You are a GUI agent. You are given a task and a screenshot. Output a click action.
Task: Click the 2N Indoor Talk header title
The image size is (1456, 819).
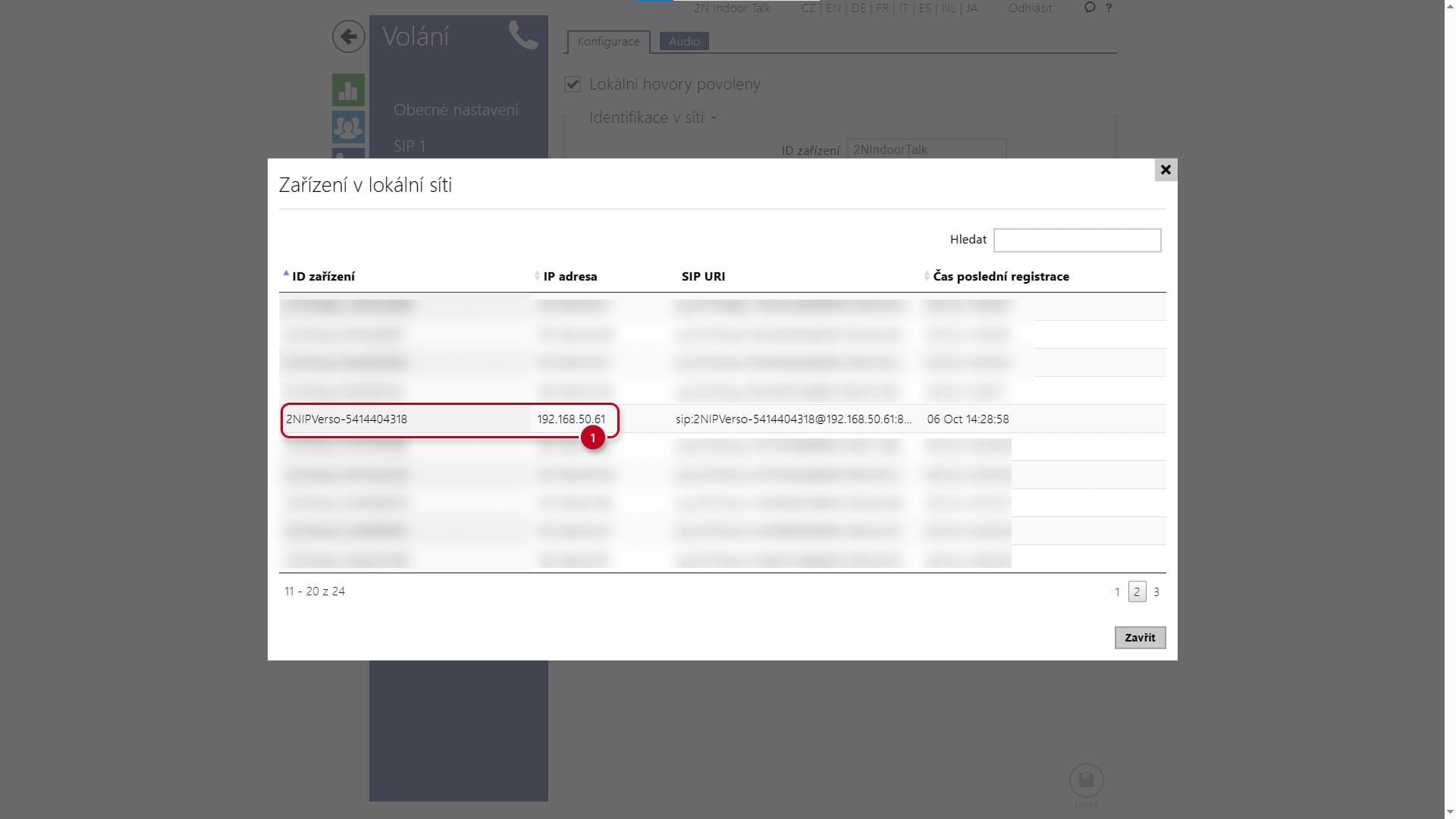[732, 8]
